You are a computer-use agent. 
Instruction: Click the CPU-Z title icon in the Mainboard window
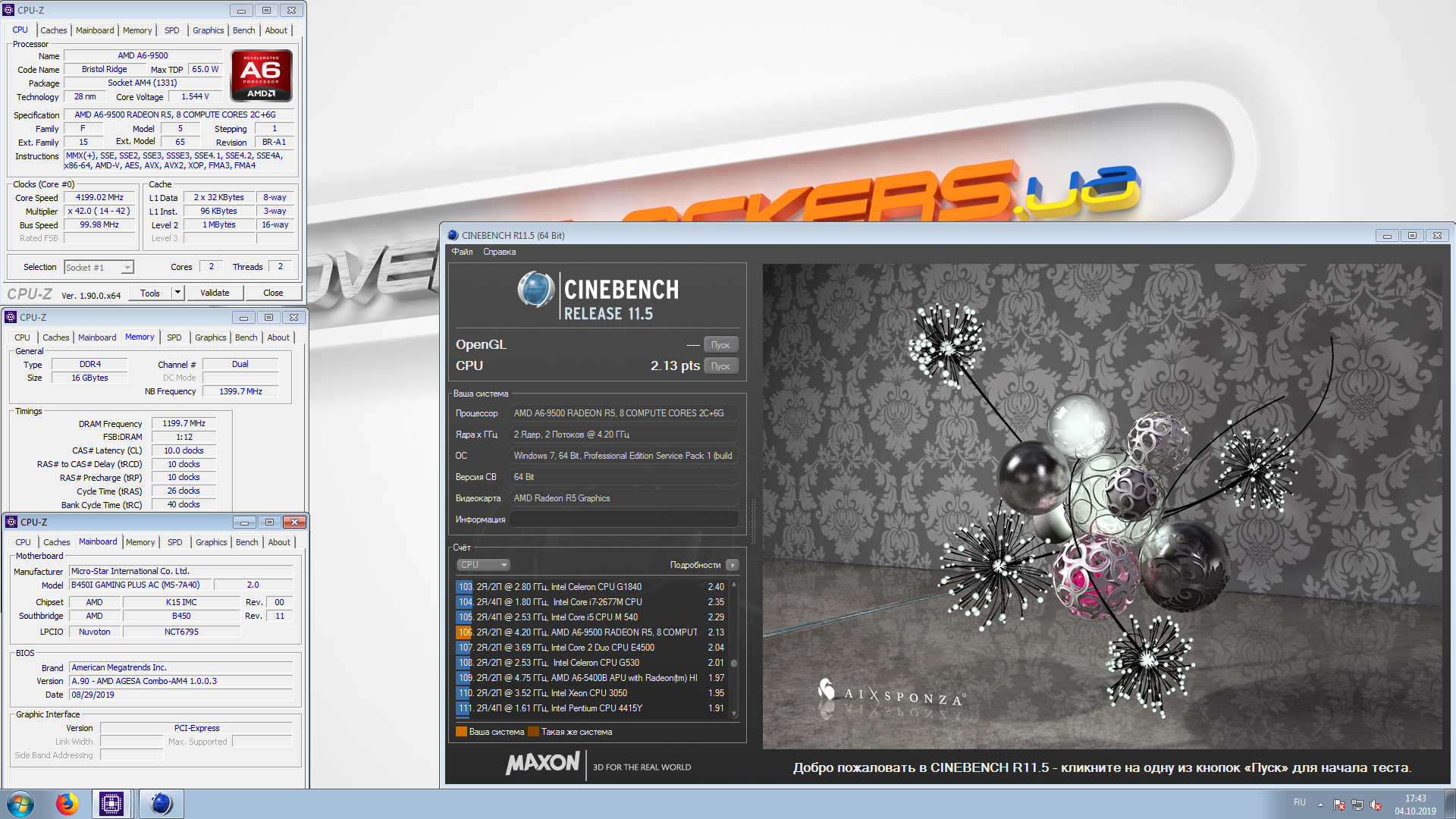pyautogui.click(x=11, y=522)
